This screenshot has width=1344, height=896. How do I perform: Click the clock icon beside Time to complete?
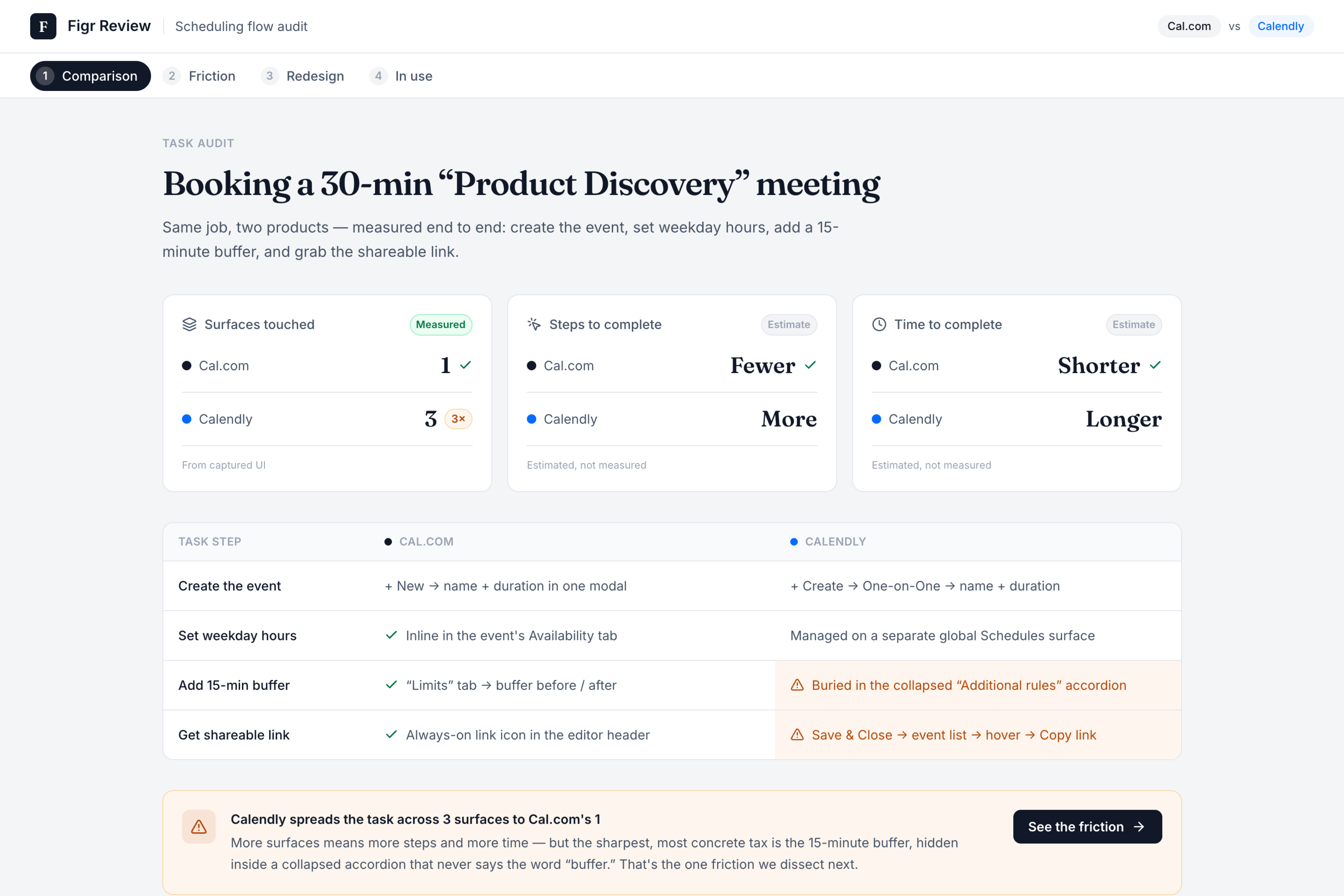(x=879, y=324)
